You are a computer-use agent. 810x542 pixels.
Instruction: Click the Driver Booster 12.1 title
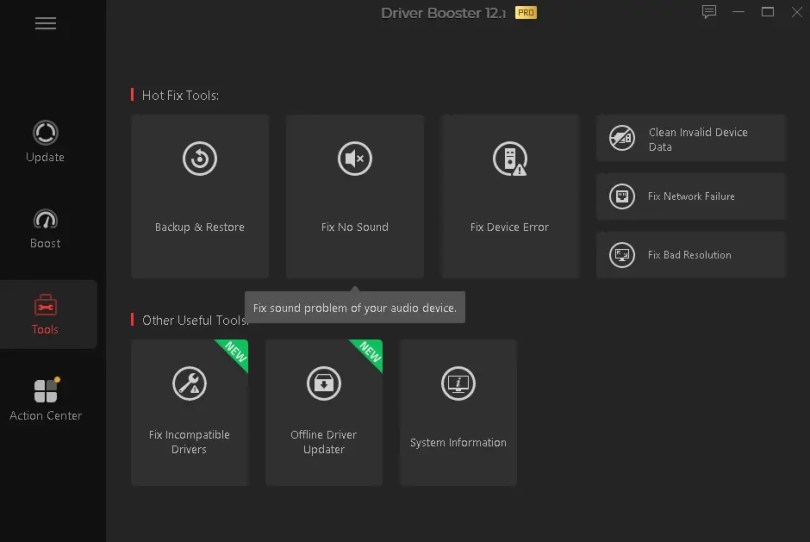pyautogui.click(x=443, y=13)
